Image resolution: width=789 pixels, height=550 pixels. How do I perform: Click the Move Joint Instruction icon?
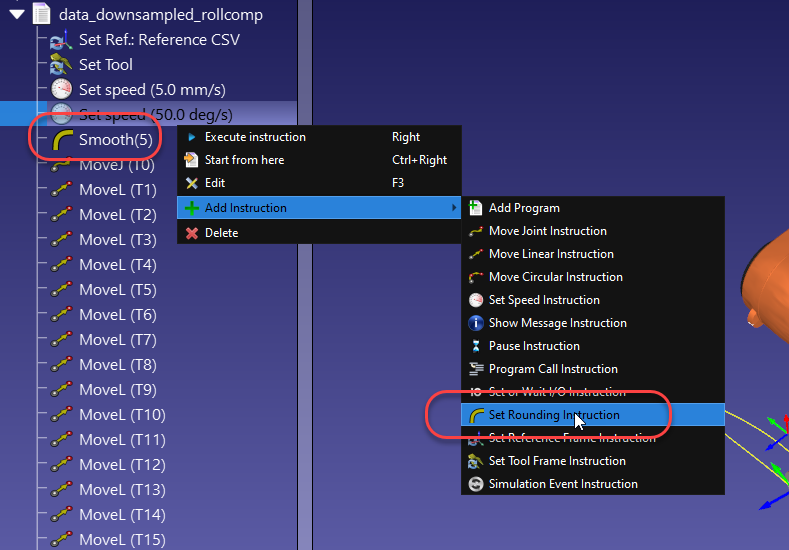(476, 231)
